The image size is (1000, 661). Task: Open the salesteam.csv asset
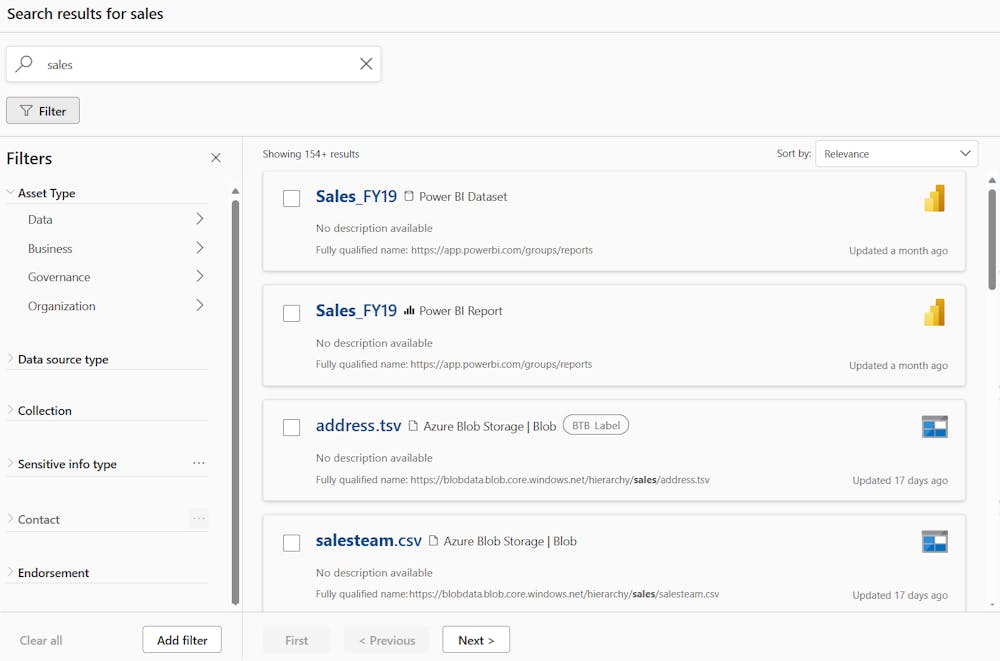tap(369, 540)
